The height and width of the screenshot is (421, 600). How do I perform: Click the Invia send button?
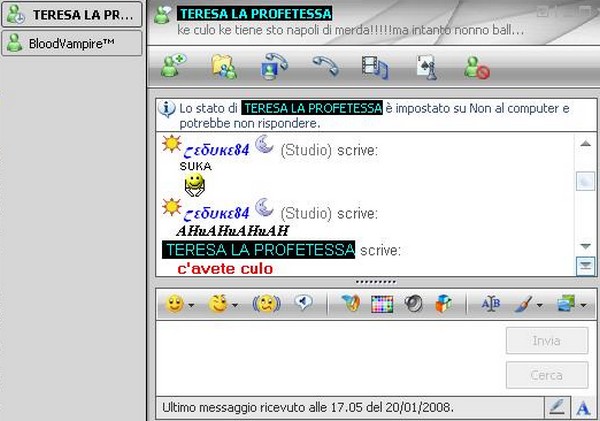[547, 340]
